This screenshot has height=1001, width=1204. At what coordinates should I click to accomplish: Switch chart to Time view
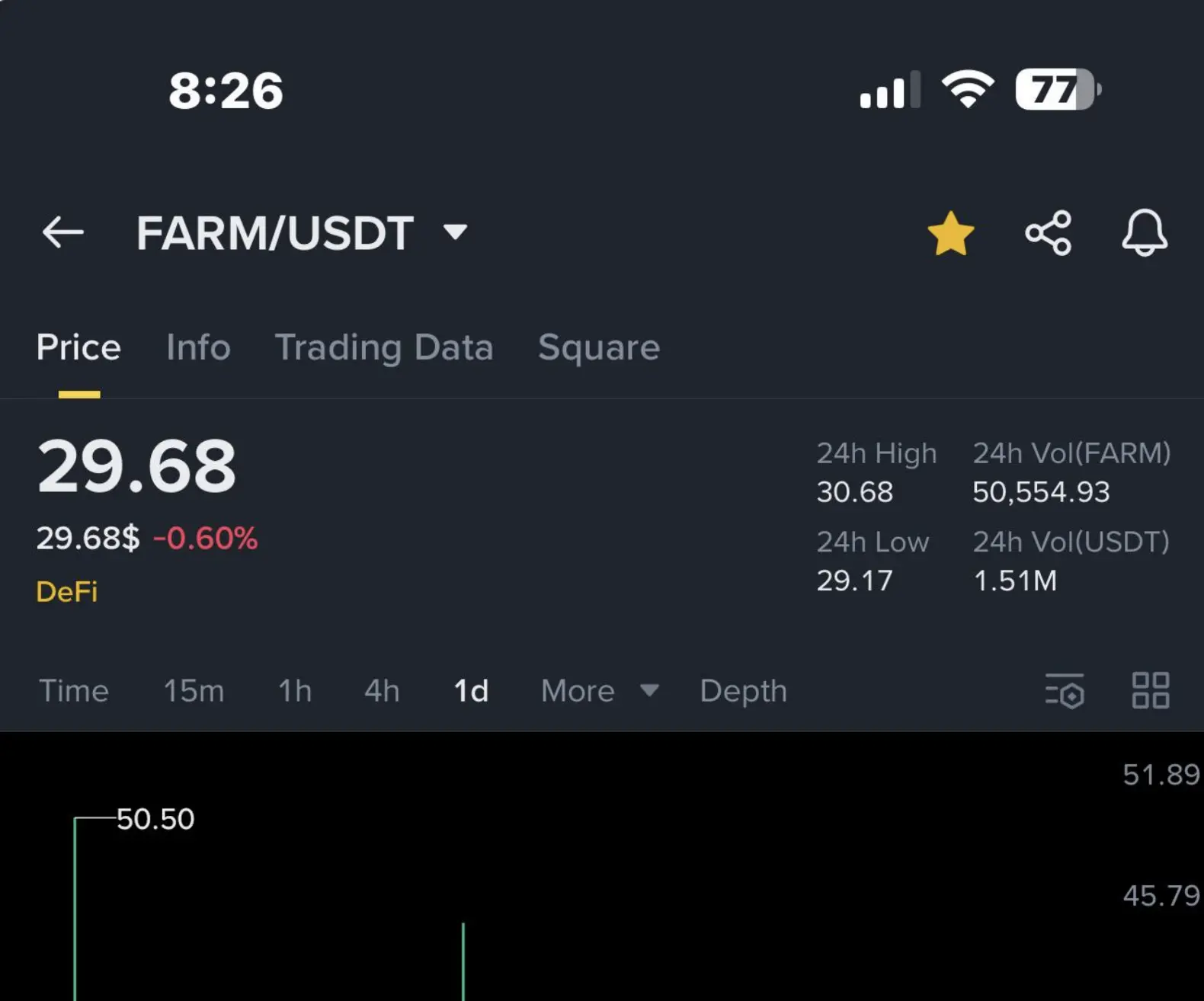[74, 691]
